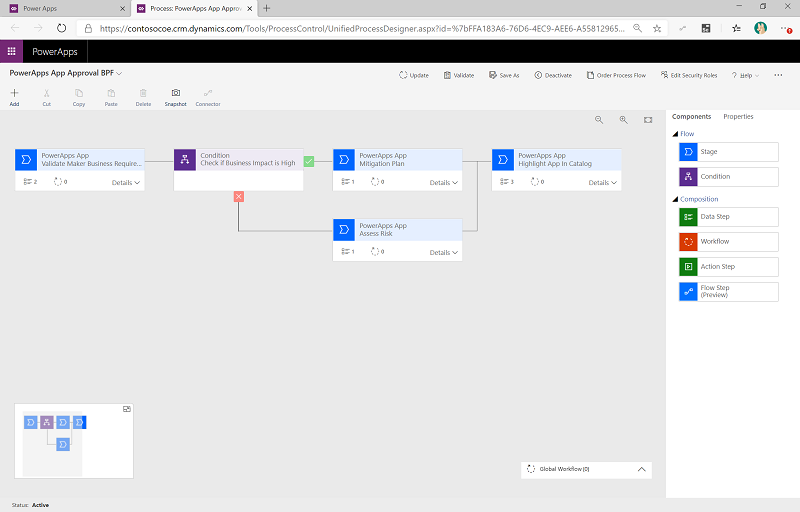This screenshot has height=512, width=800.
Task: Select the Workflow component
Action: point(729,242)
